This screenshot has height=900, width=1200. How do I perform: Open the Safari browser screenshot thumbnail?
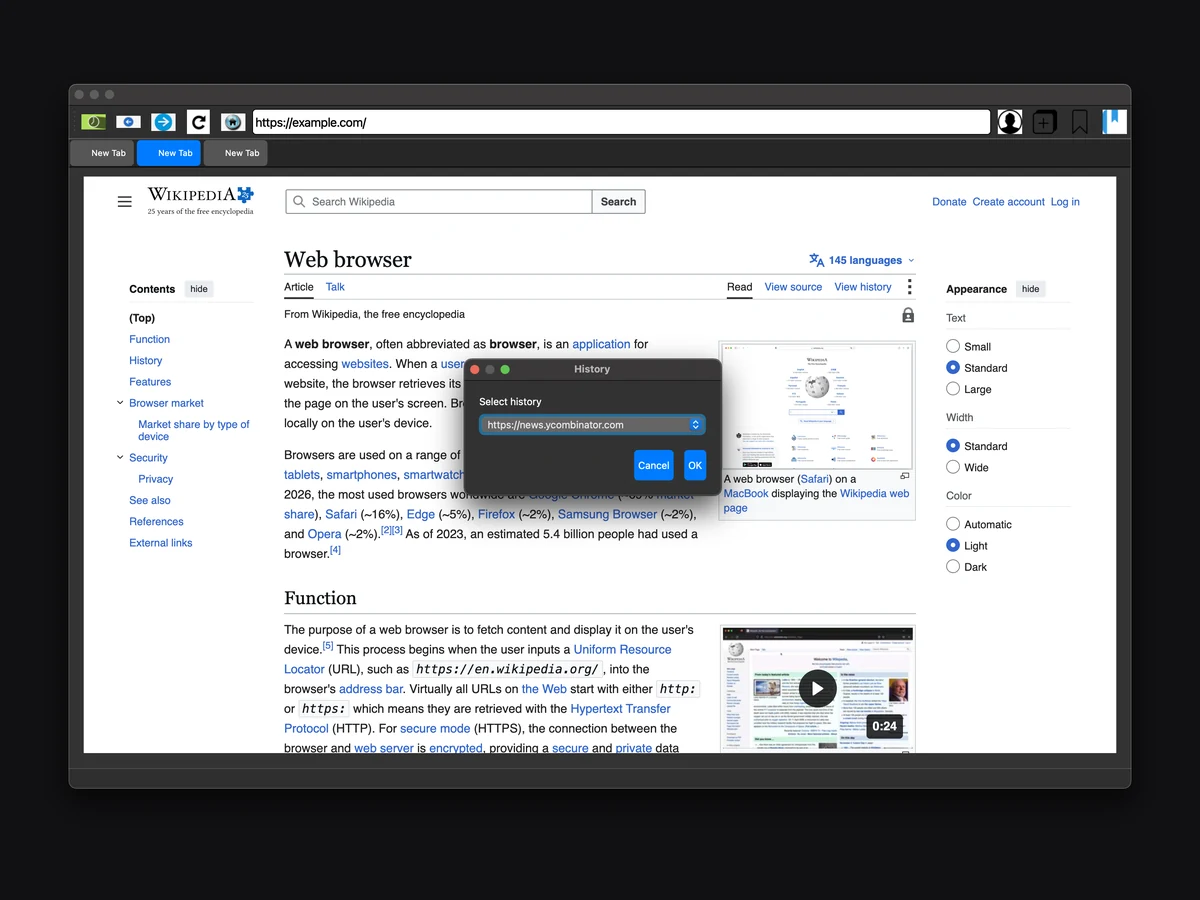(817, 404)
